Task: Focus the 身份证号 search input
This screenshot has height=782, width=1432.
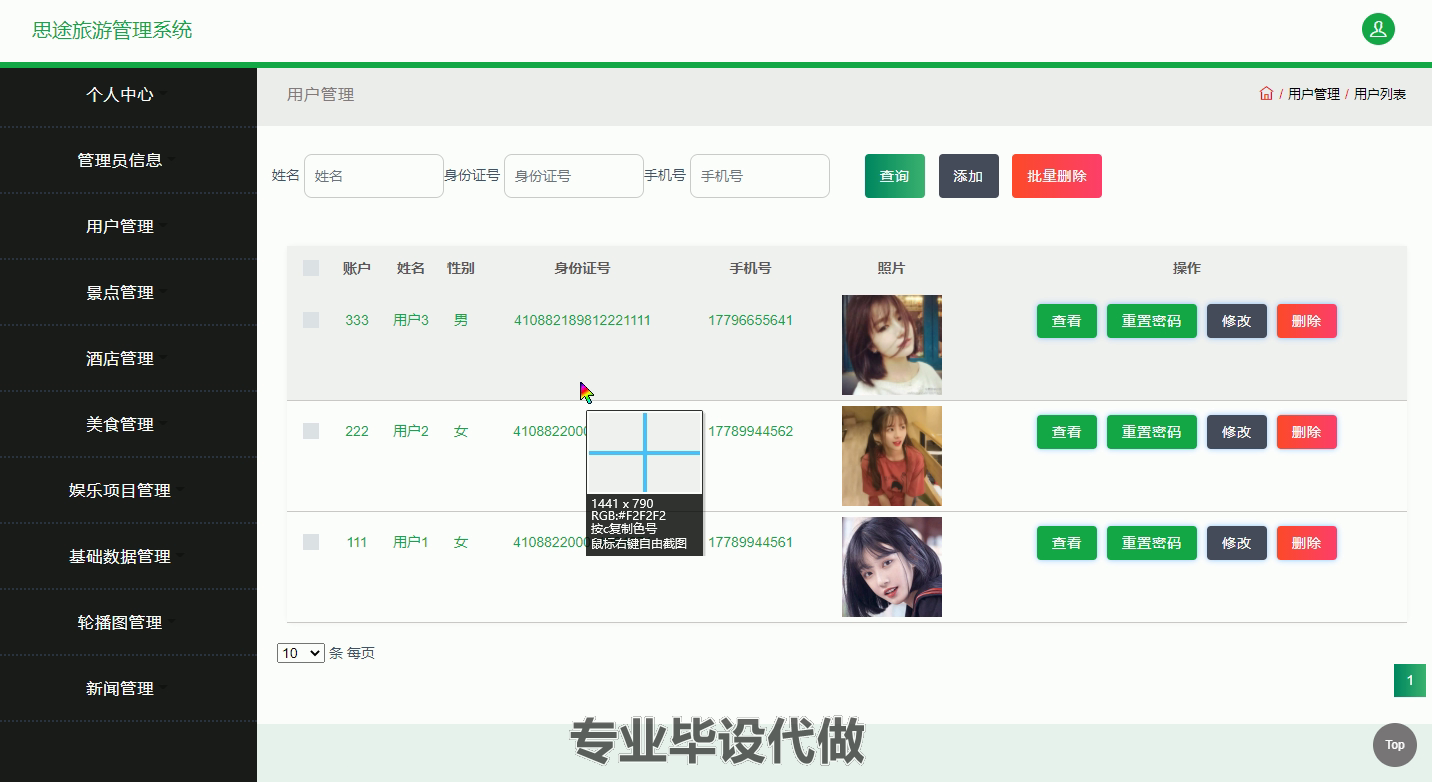Action: click(x=574, y=176)
